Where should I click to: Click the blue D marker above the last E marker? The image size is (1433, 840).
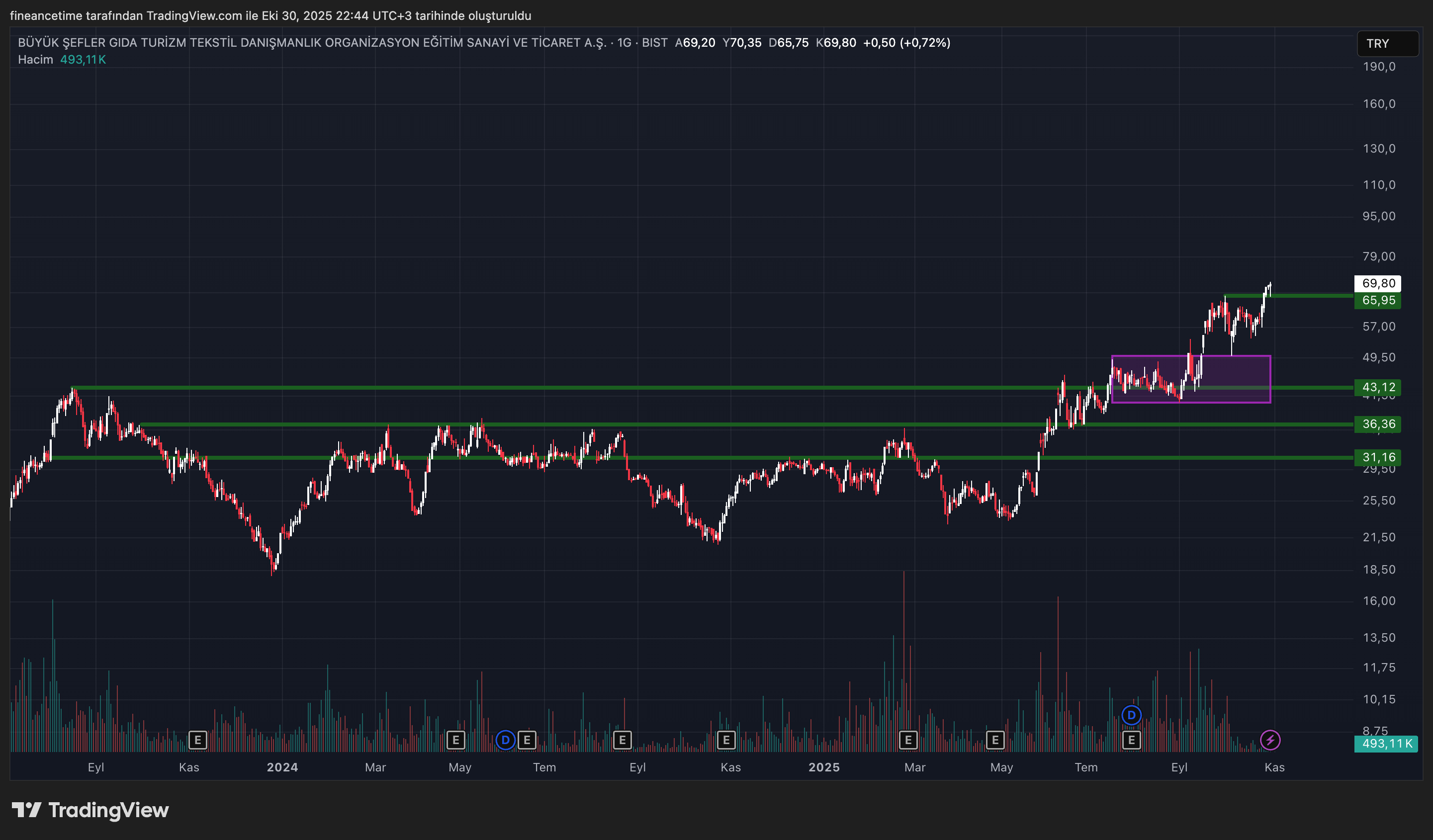[1131, 715]
